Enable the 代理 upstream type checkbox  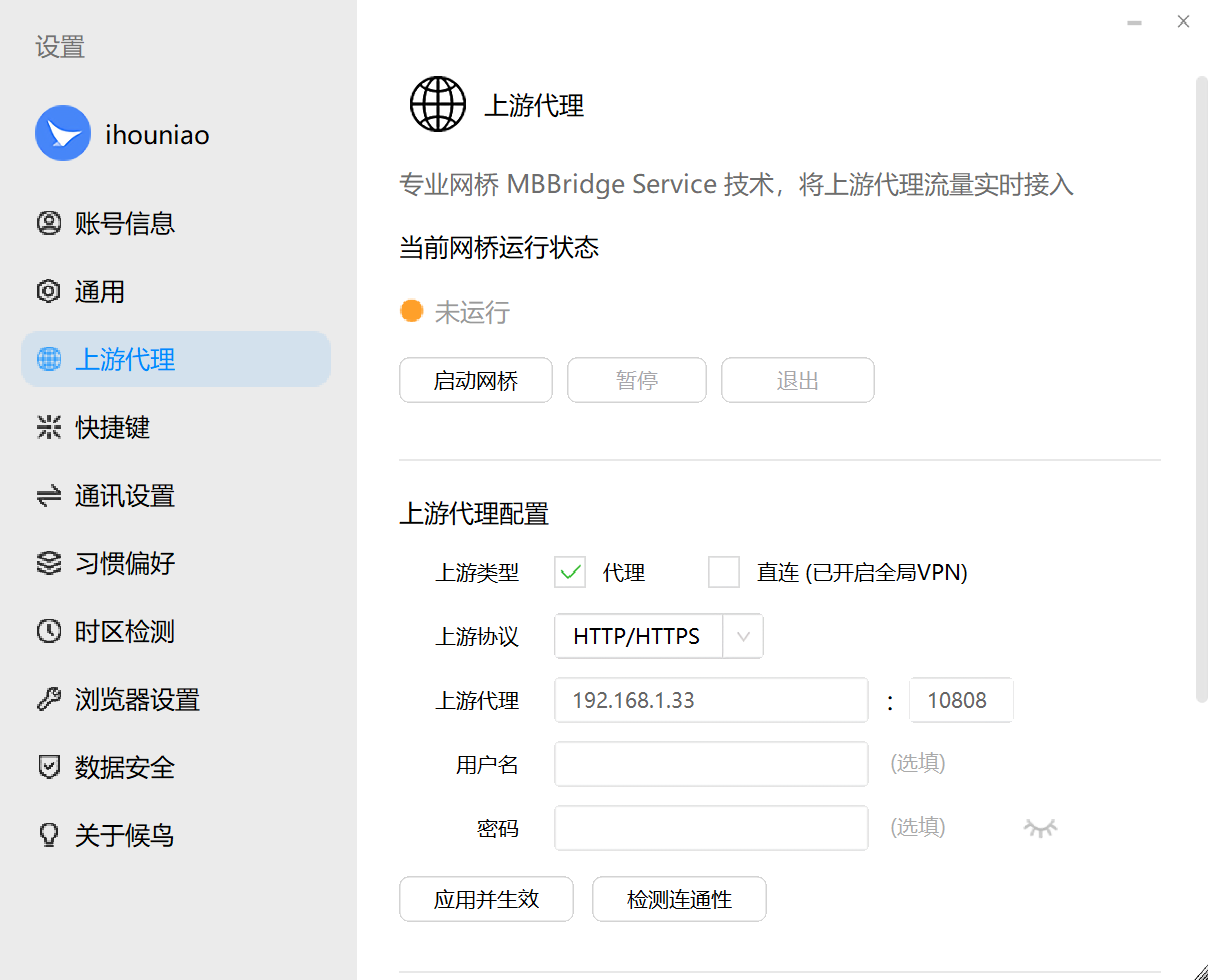coord(569,572)
